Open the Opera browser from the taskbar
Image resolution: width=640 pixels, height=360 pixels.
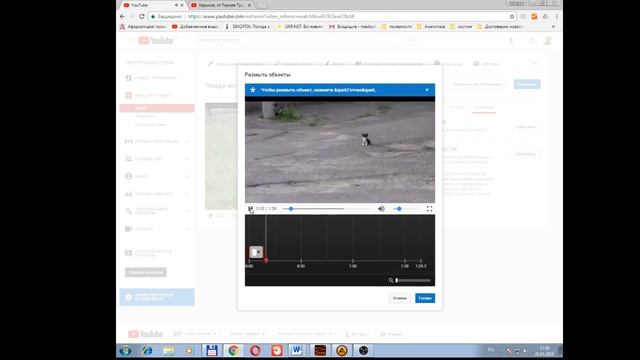[x=255, y=350]
